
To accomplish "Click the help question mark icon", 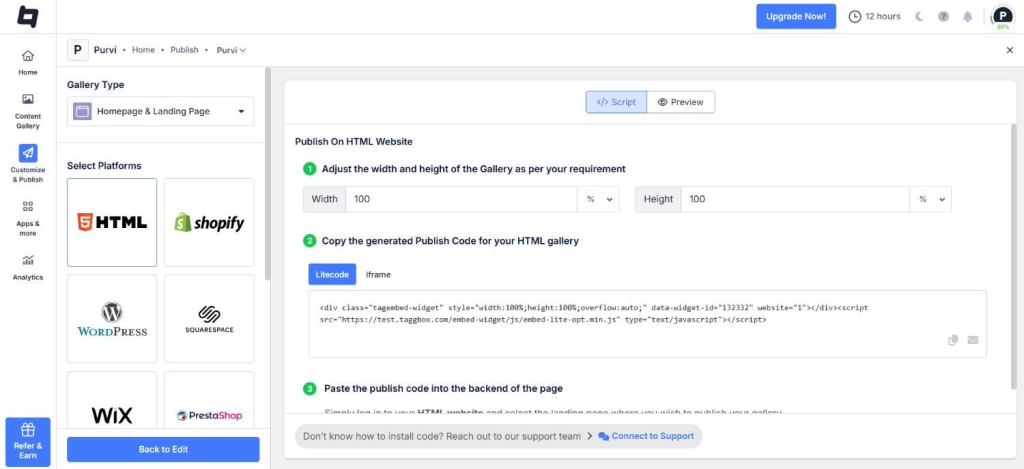I will tap(943, 16).
